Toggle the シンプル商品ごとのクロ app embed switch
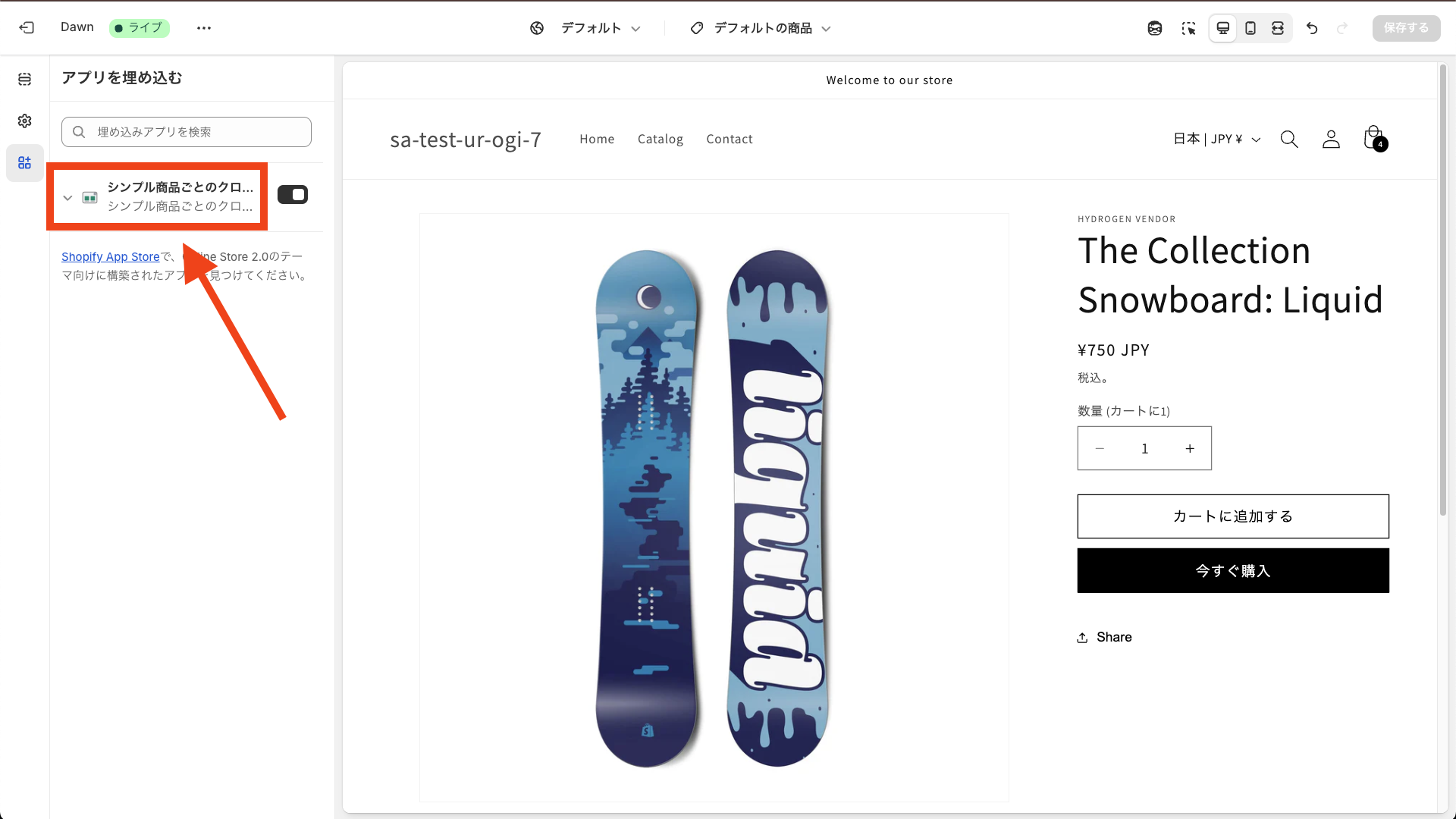The height and width of the screenshot is (819, 1456). pyautogui.click(x=293, y=195)
